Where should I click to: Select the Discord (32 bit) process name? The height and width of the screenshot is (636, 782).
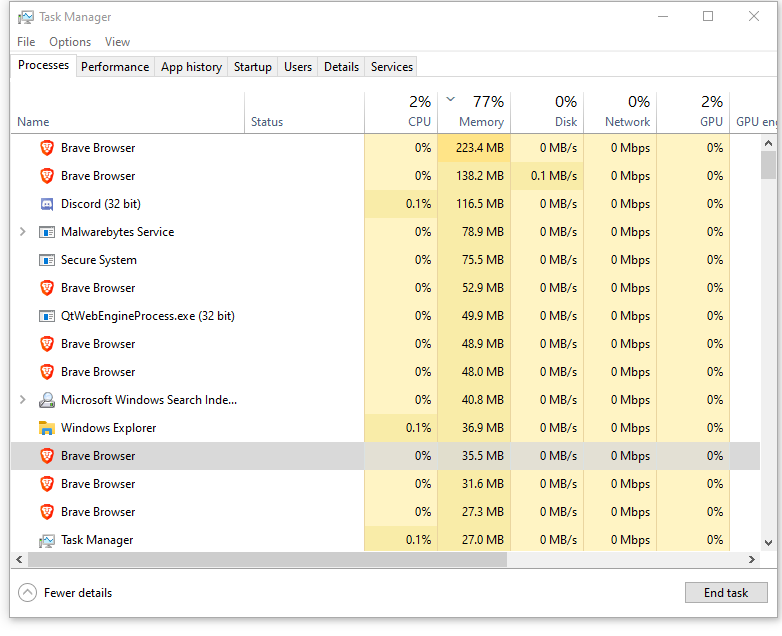(101, 204)
